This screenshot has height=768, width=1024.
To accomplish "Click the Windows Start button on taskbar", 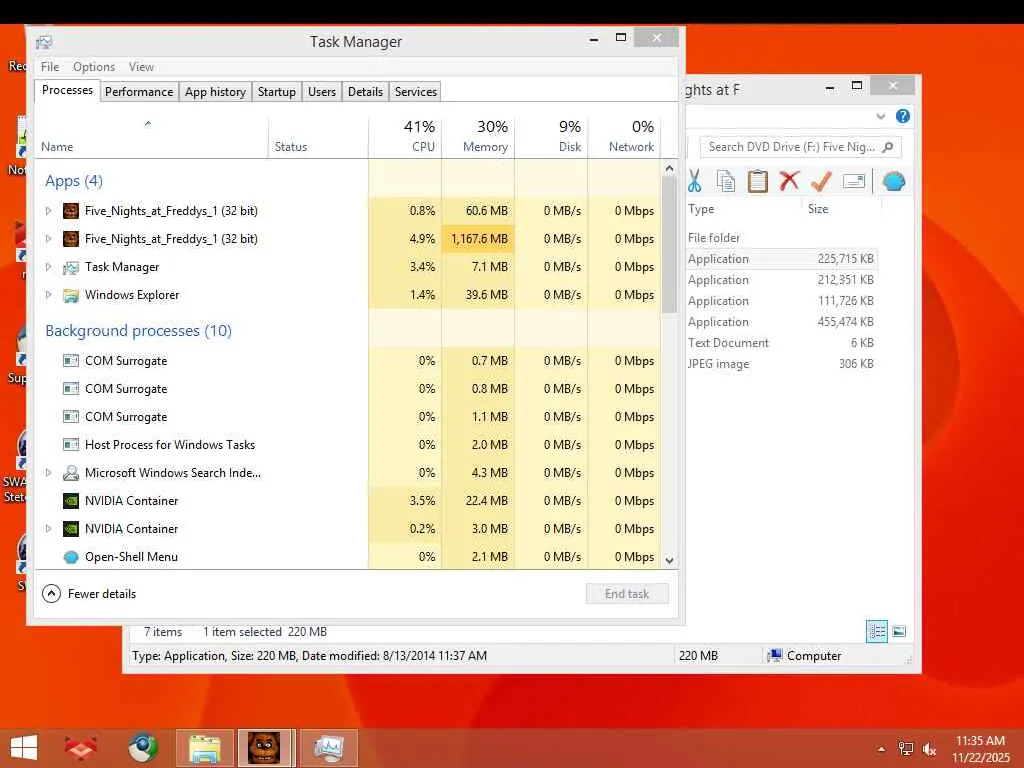I will [24, 748].
